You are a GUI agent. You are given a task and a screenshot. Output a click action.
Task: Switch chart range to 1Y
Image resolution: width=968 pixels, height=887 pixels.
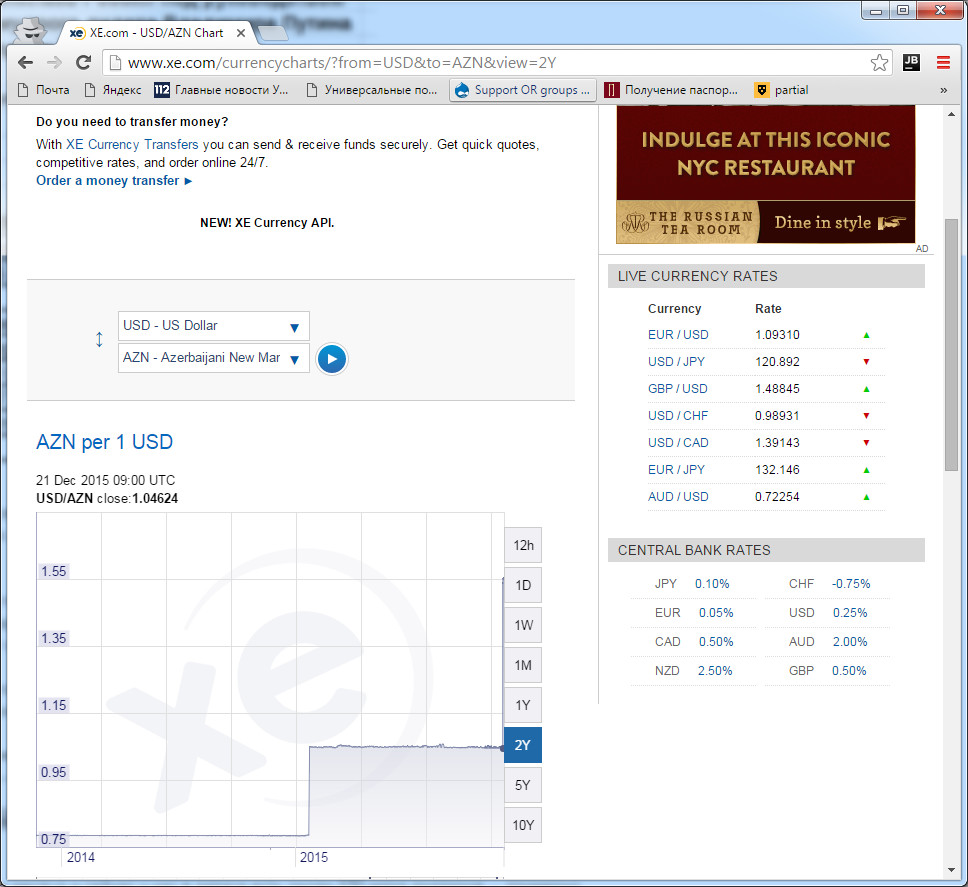click(523, 705)
